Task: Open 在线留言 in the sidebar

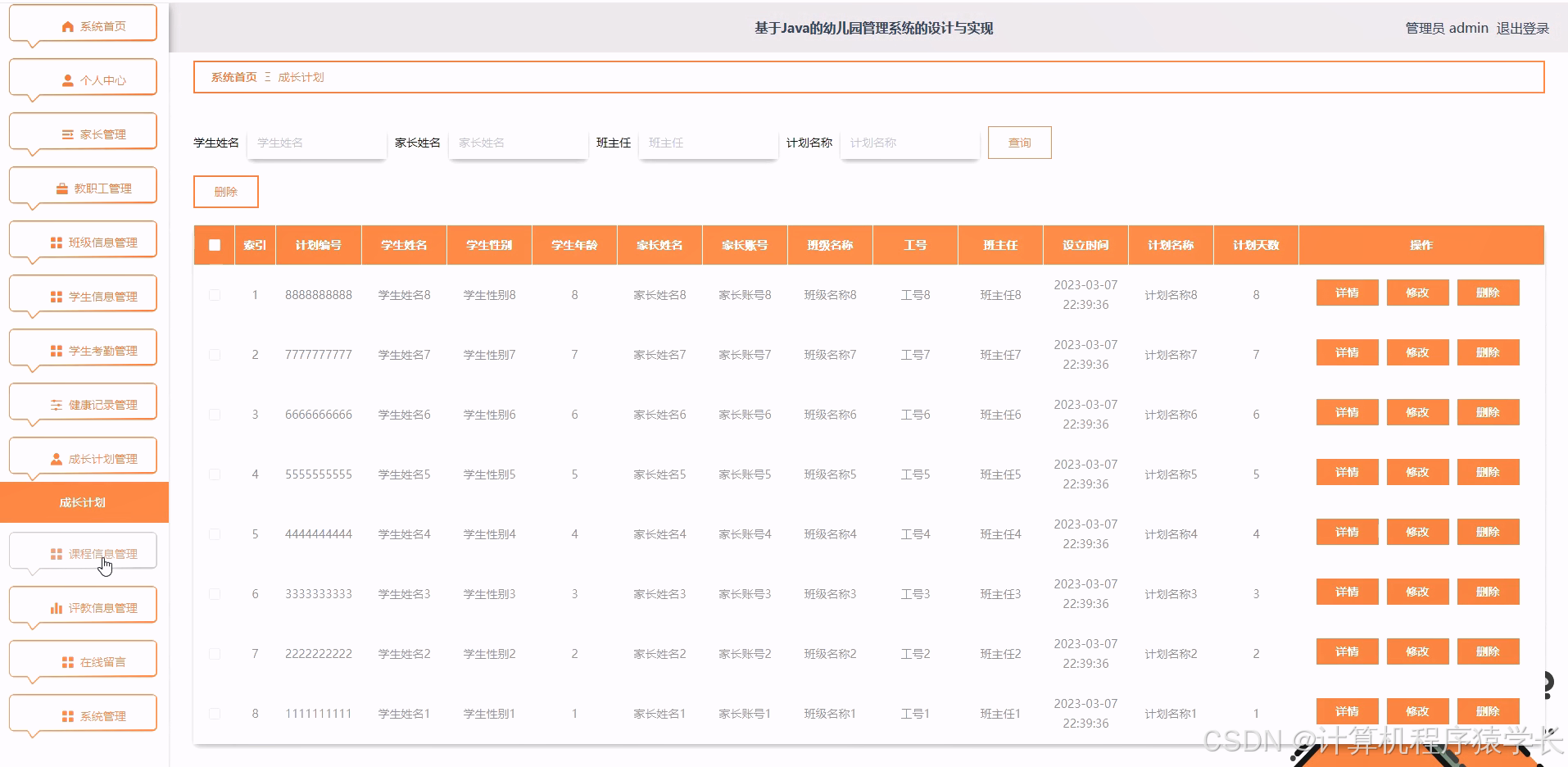Action: click(x=83, y=660)
